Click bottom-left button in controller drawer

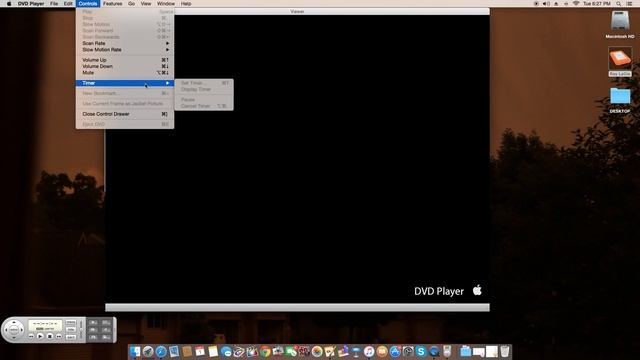click(93, 337)
